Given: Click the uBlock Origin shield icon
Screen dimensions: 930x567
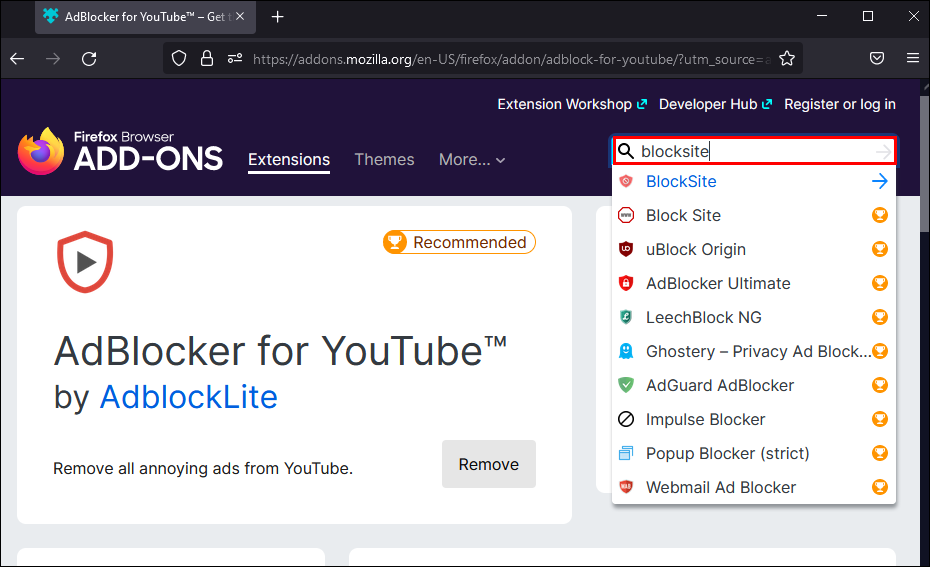Looking at the screenshot, I should click(x=626, y=249).
